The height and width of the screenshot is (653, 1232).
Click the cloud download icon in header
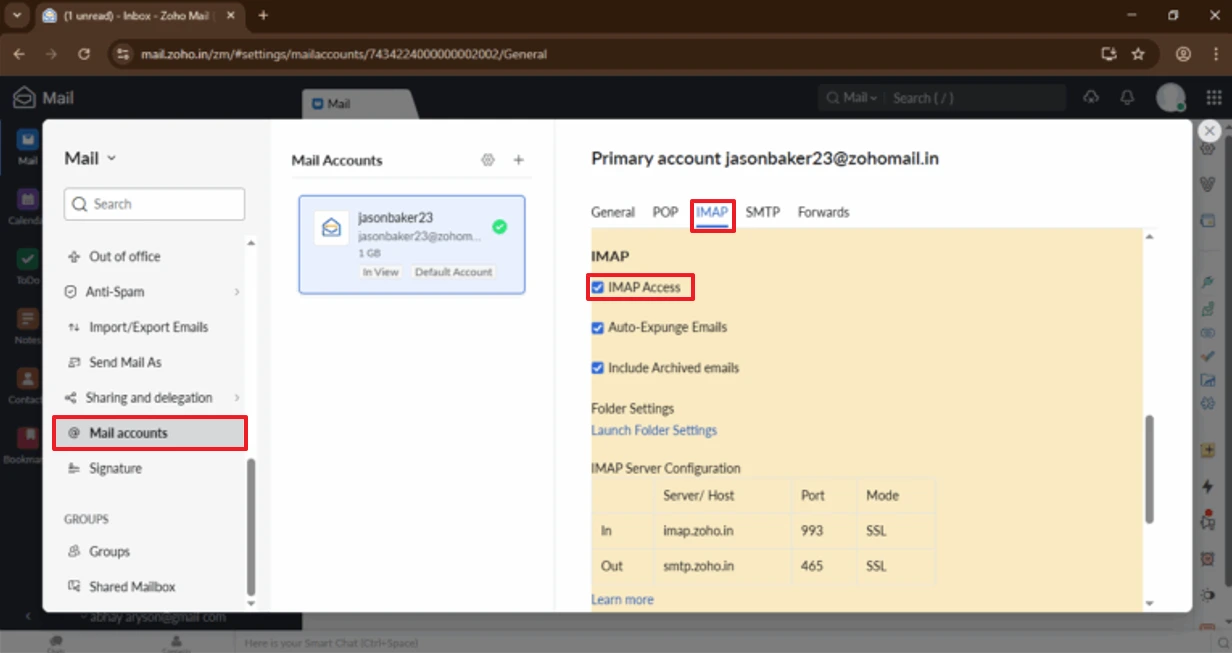tap(1090, 97)
